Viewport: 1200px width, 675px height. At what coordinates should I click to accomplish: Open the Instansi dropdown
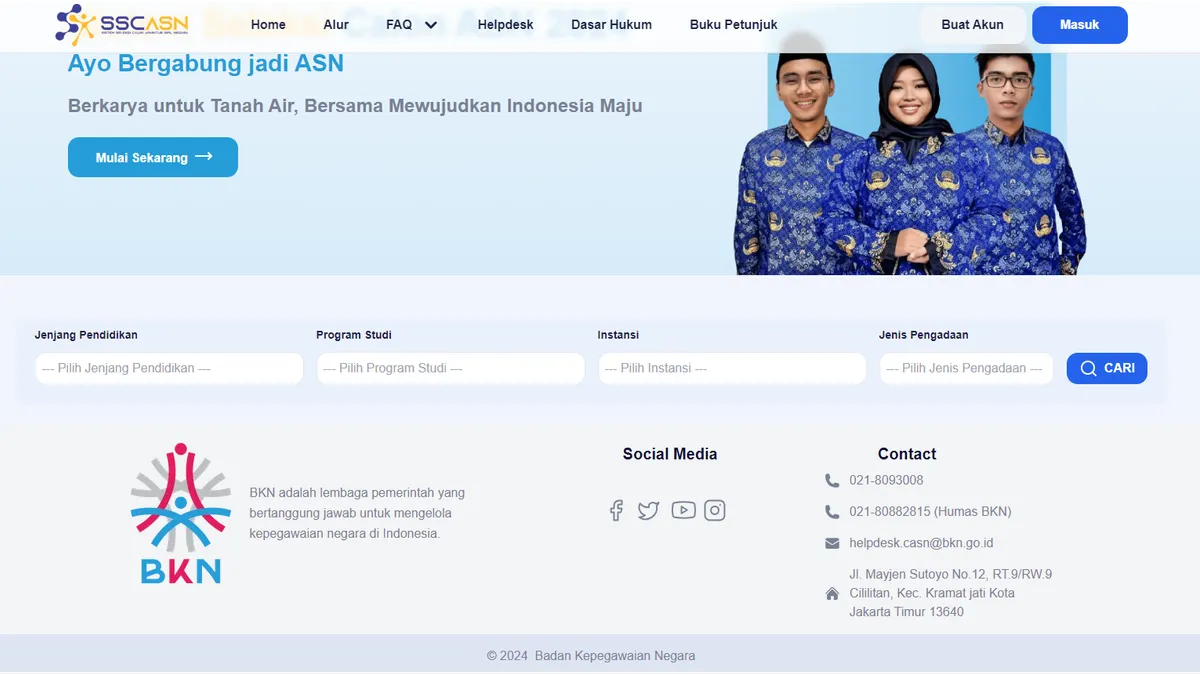[732, 368]
